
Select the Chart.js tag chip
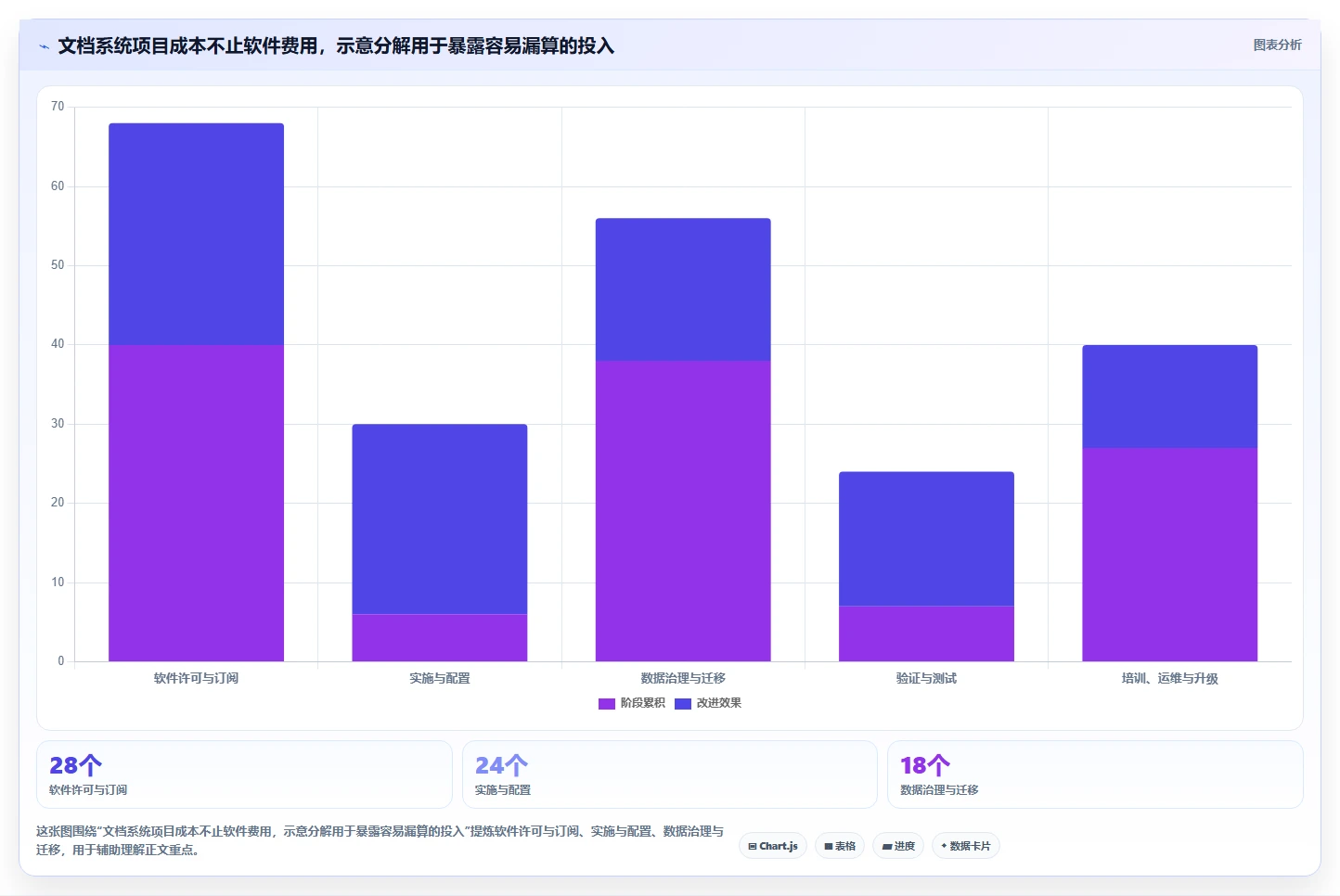[773, 846]
